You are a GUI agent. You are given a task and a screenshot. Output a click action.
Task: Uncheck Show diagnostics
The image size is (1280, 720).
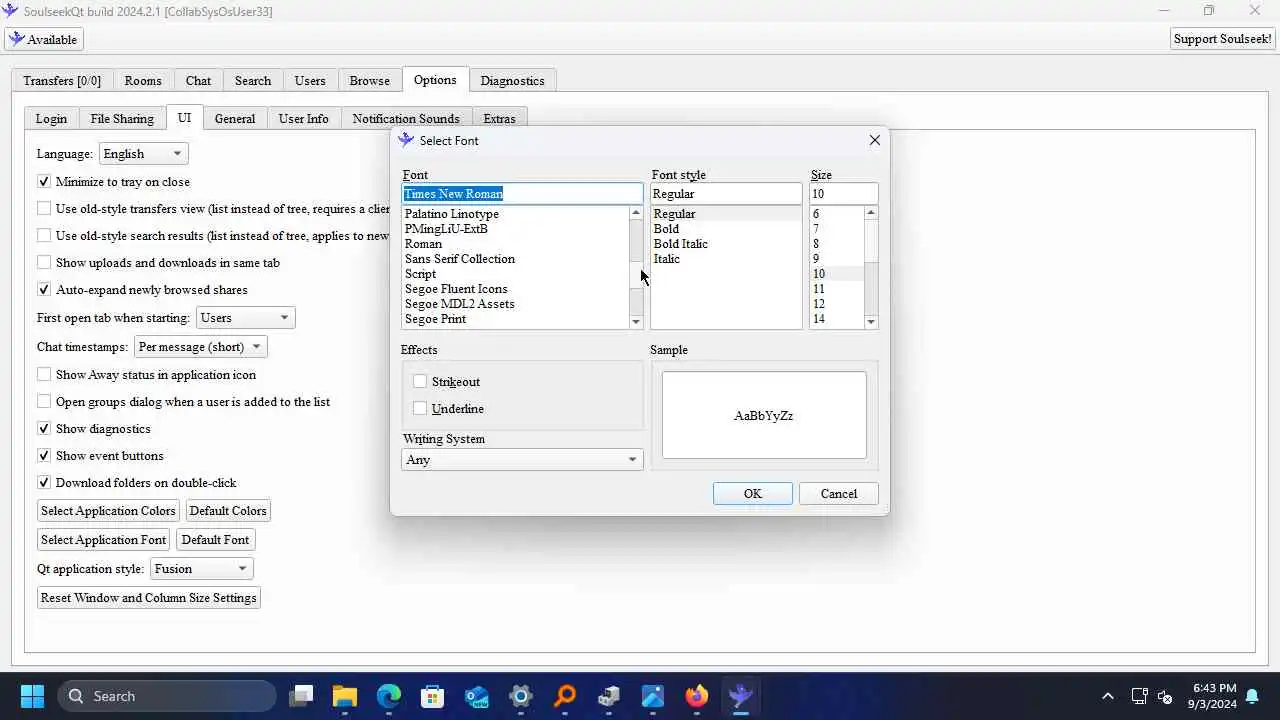click(x=44, y=429)
